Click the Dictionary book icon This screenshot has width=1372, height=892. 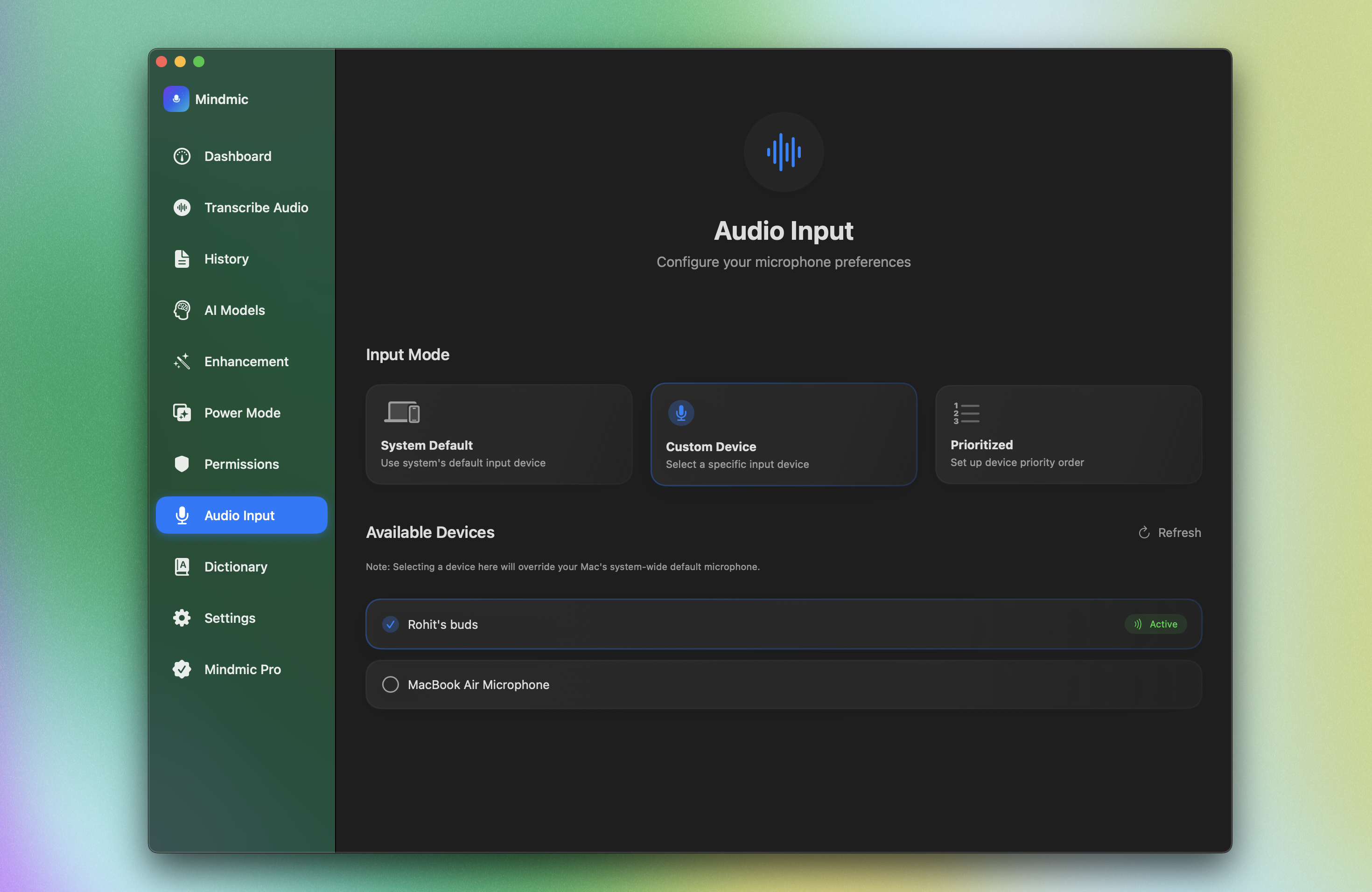182,566
